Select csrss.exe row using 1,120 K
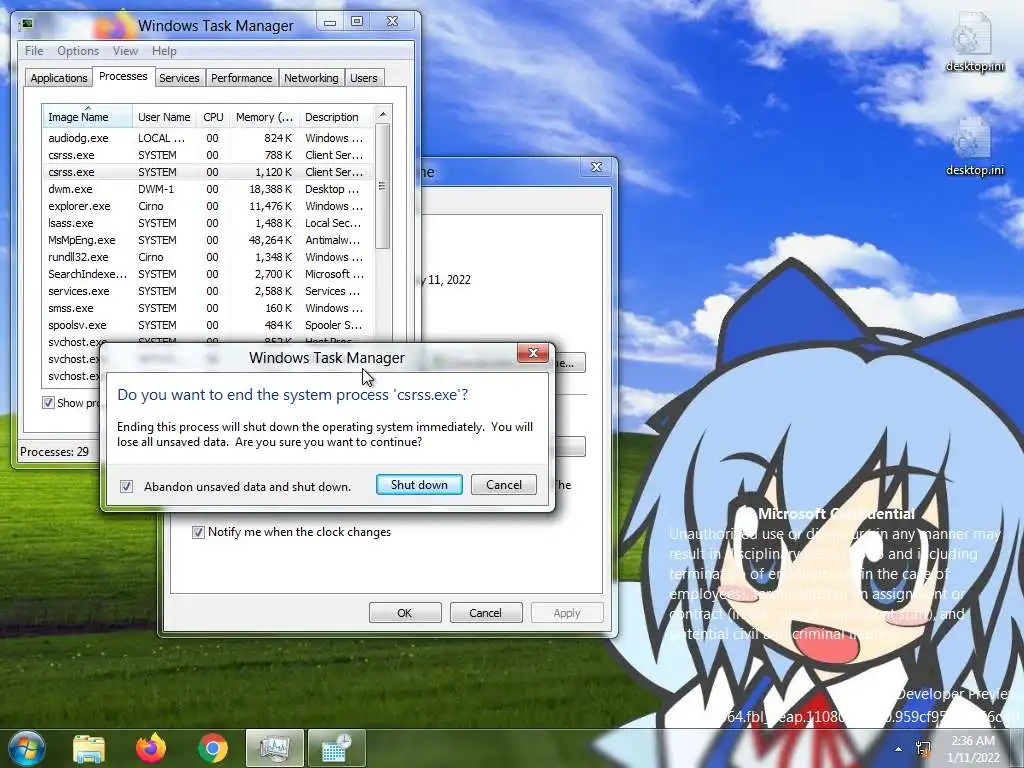Screen dimensions: 1024x768 click(x=208, y=172)
